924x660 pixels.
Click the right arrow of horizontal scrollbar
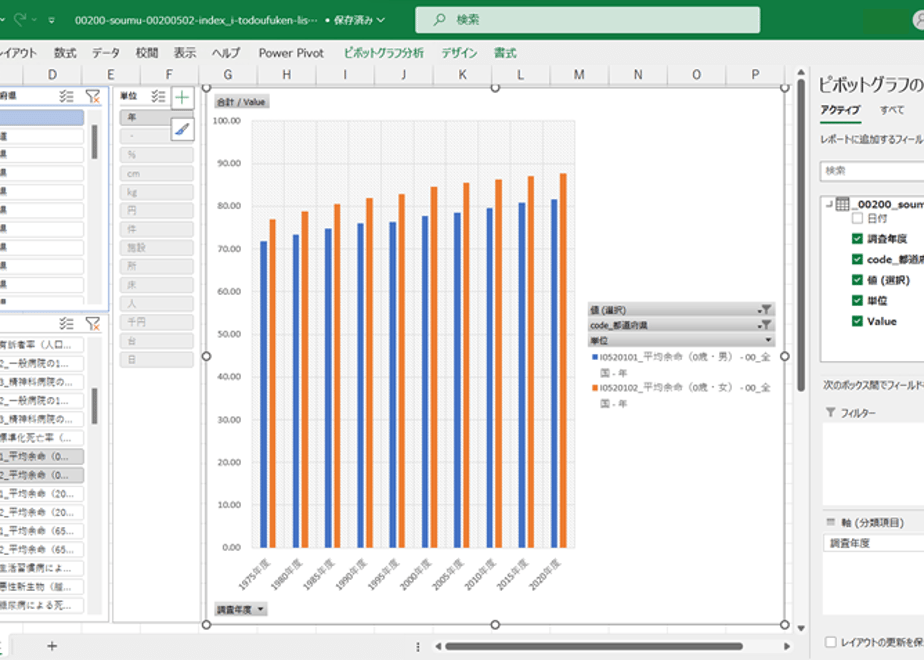(787, 646)
